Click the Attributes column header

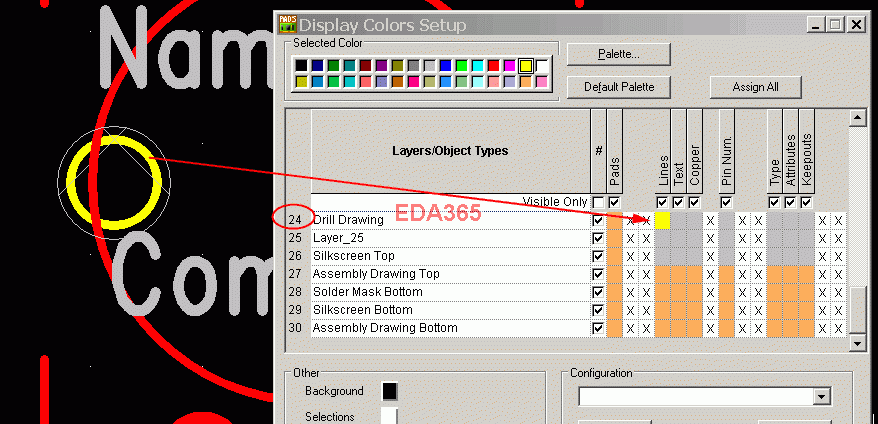point(790,151)
